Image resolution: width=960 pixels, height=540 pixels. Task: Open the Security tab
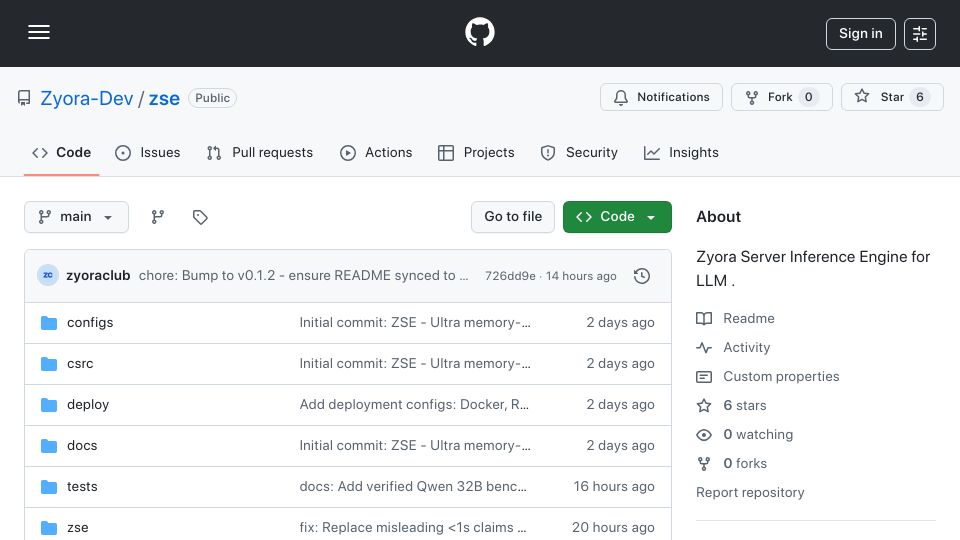(x=579, y=152)
